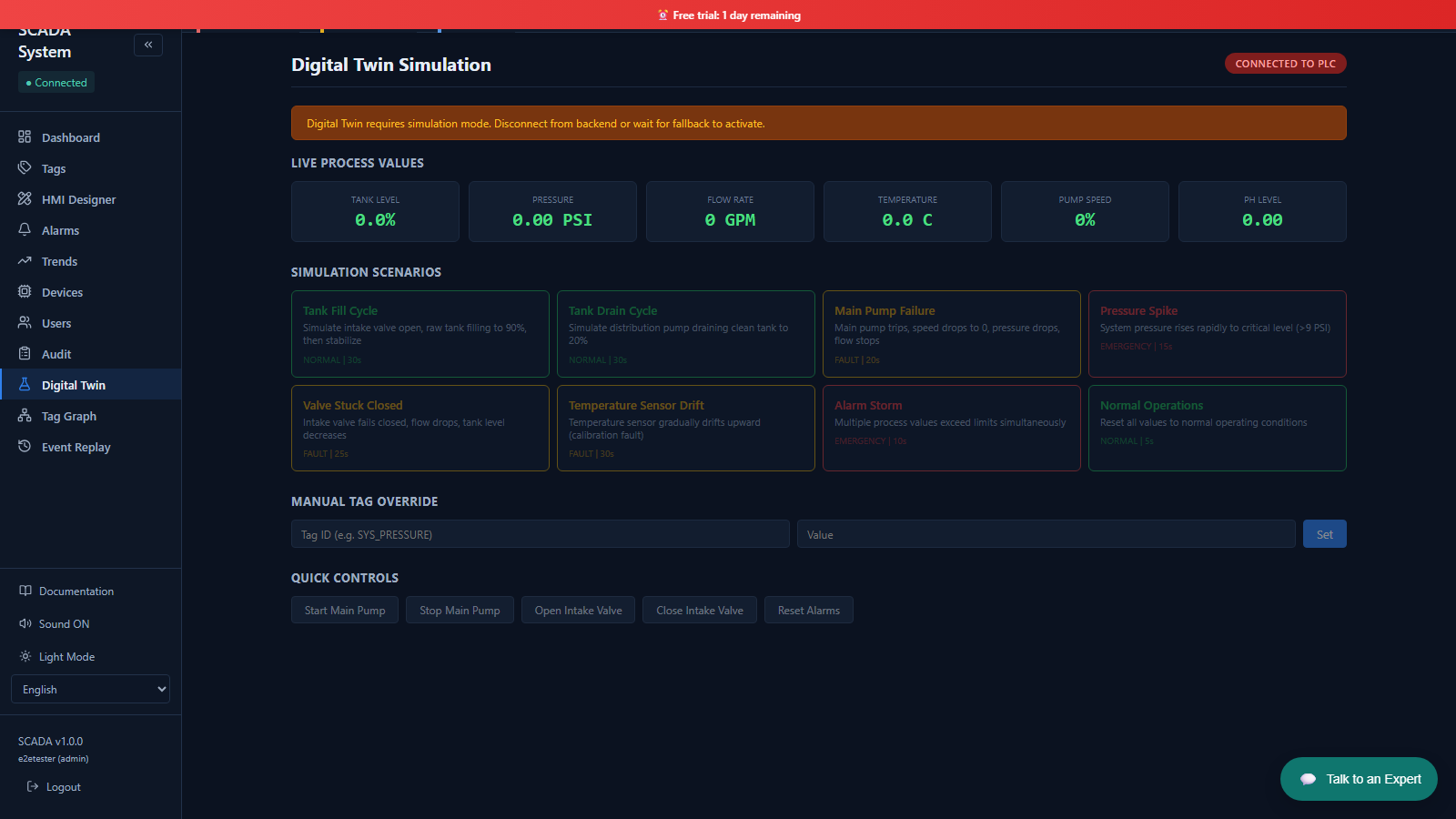The image size is (1456, 819).
Task: Start the Valve Stuck Closed scenario
Action: [420, 428]
